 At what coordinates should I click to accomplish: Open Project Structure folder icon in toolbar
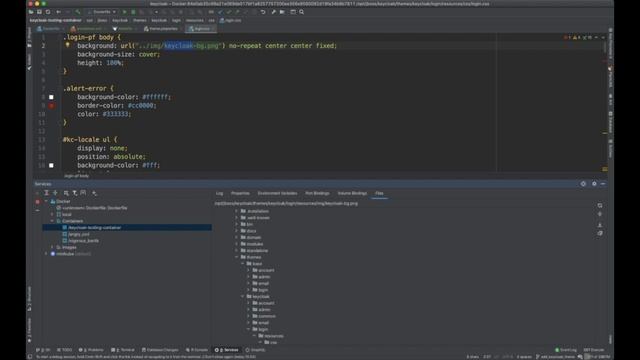point(282,12)
